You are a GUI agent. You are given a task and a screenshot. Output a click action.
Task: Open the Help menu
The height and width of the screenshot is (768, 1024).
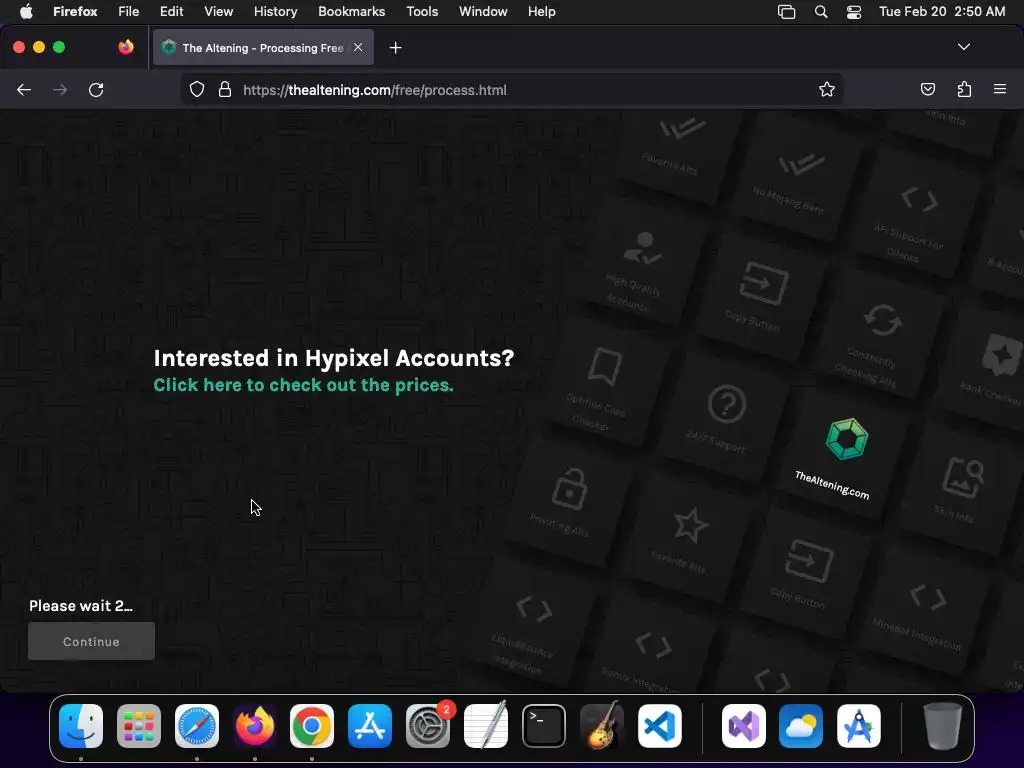tap(541, 11)
